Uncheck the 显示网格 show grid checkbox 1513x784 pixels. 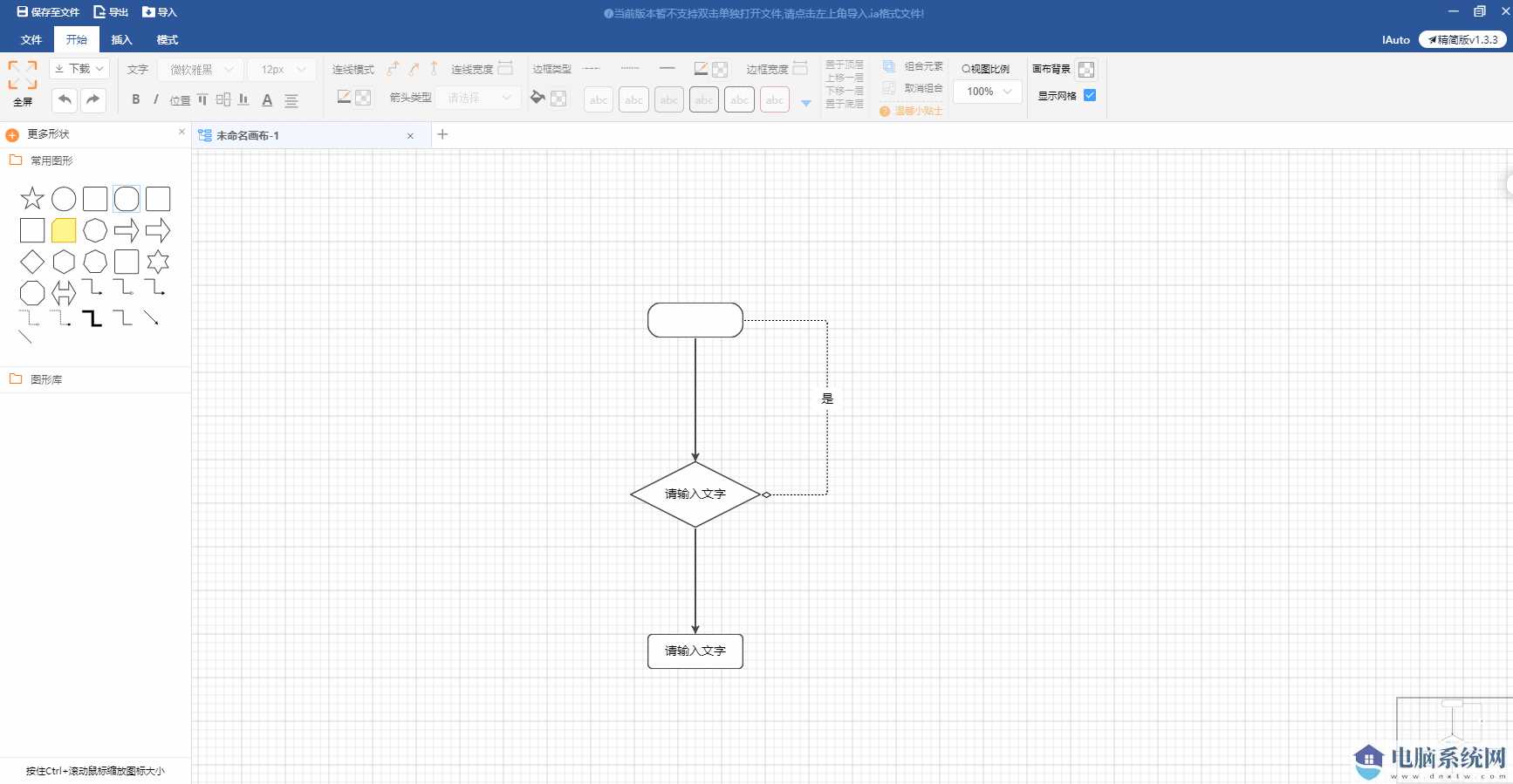(x=1090, y=95)
